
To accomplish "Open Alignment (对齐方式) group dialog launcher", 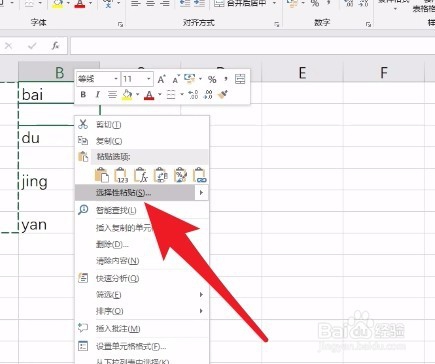I will coord(277,24).
